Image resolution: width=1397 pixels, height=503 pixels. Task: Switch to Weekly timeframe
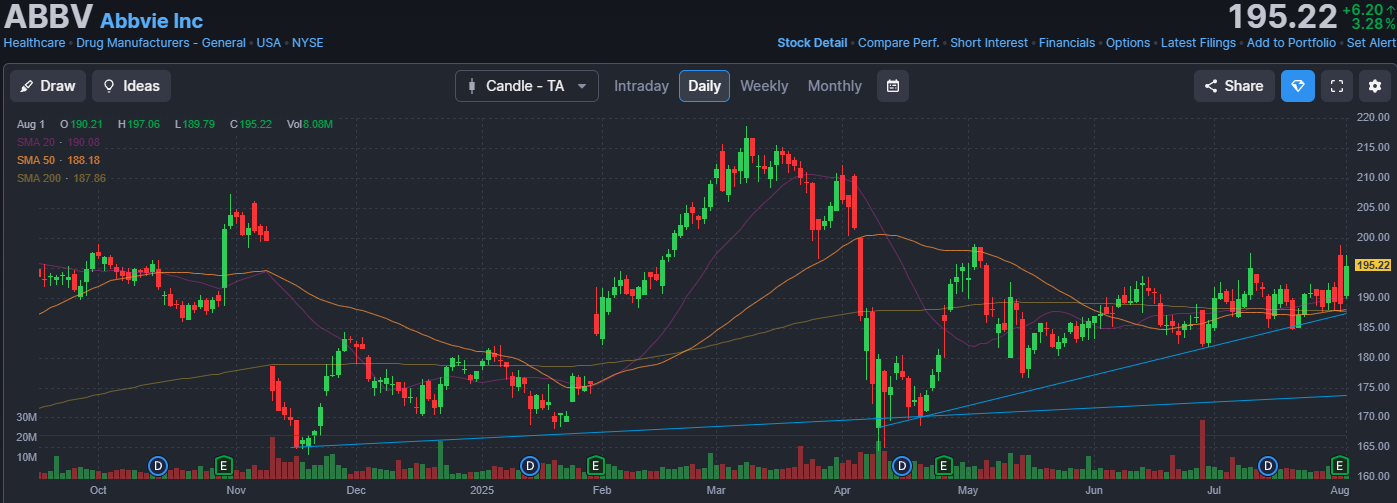[764, 86]
